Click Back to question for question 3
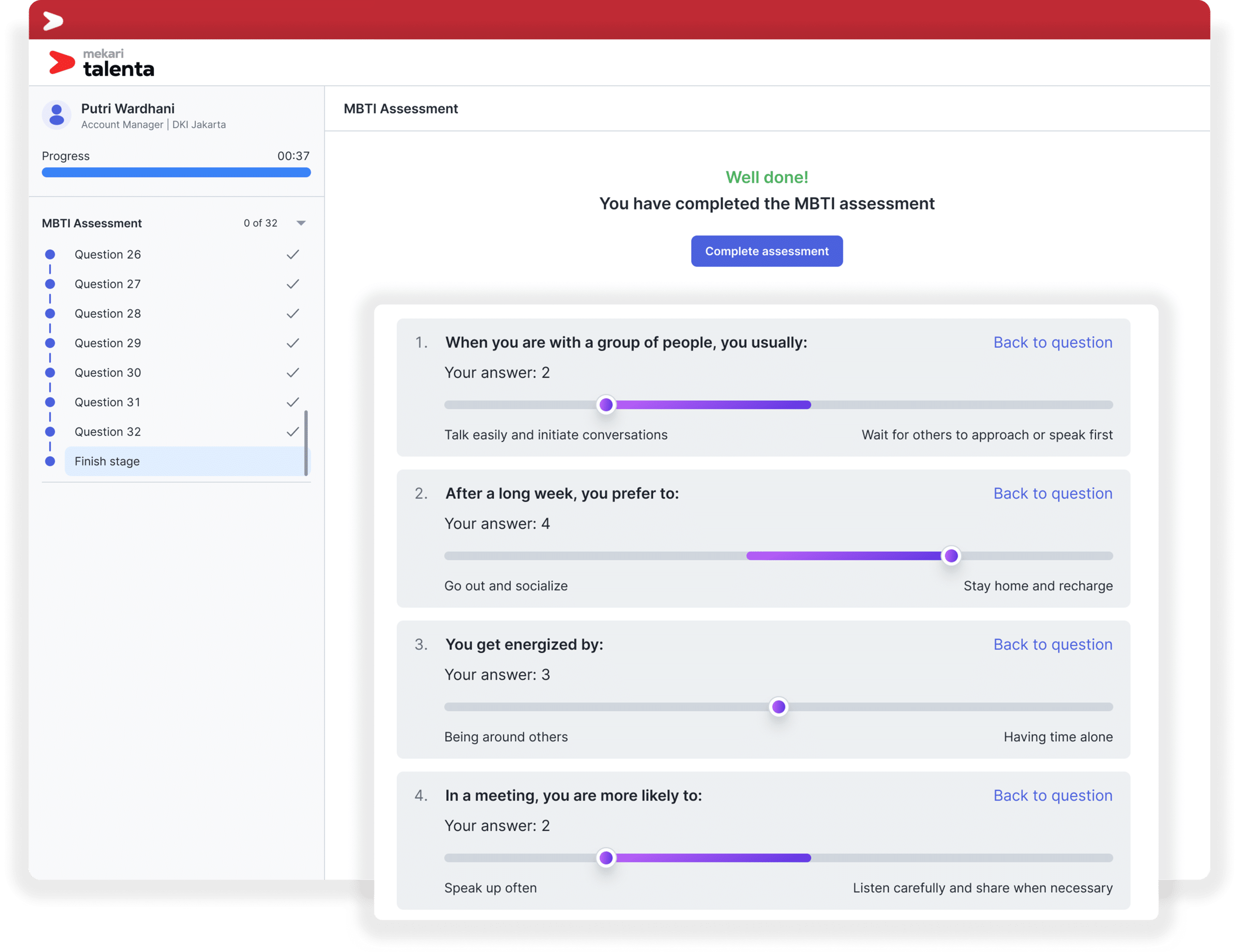Screen dimensions: 1239x952 (x=1052, y=644)
